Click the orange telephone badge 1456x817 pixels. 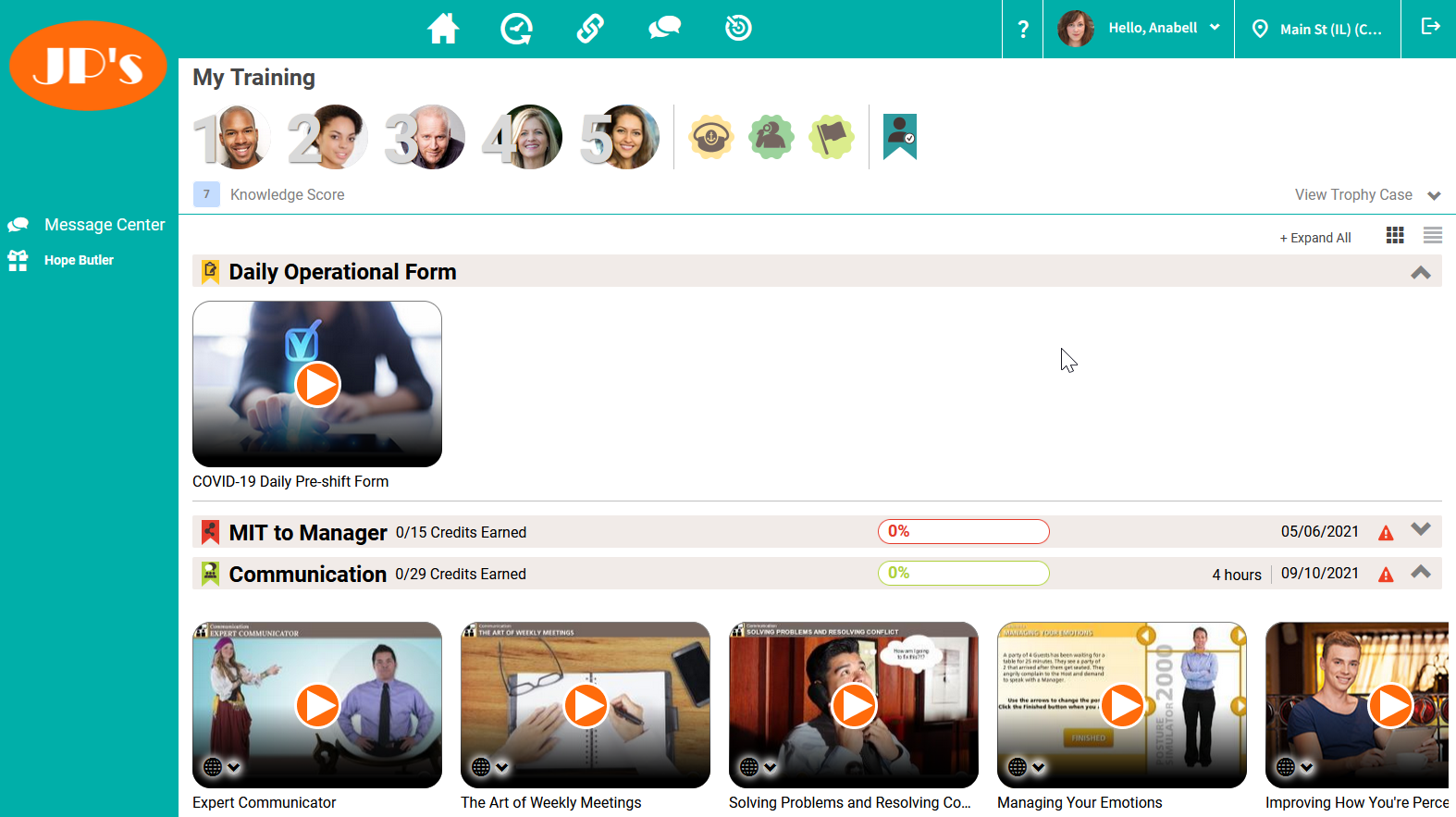pos(710,137)
